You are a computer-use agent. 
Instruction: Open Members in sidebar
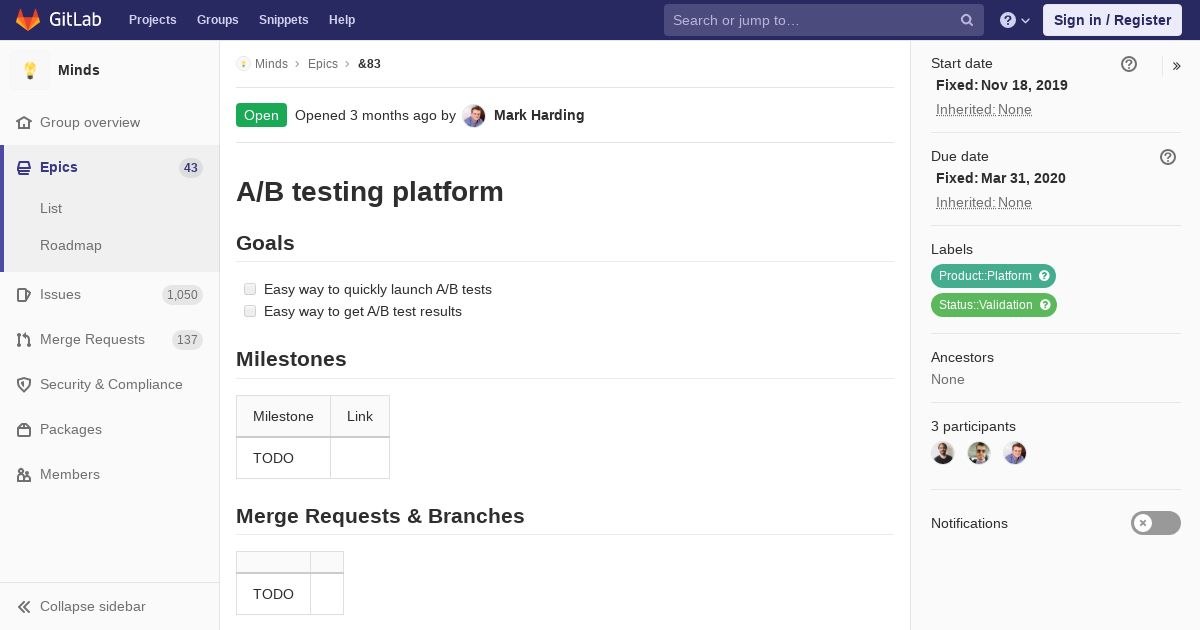[x=70, y=474]
